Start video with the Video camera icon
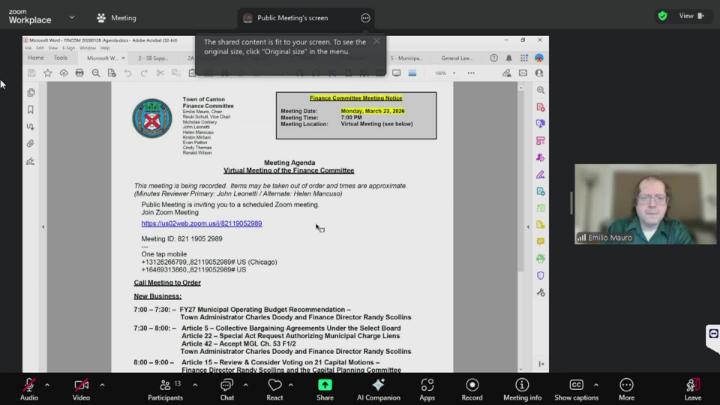 point(80,385)
